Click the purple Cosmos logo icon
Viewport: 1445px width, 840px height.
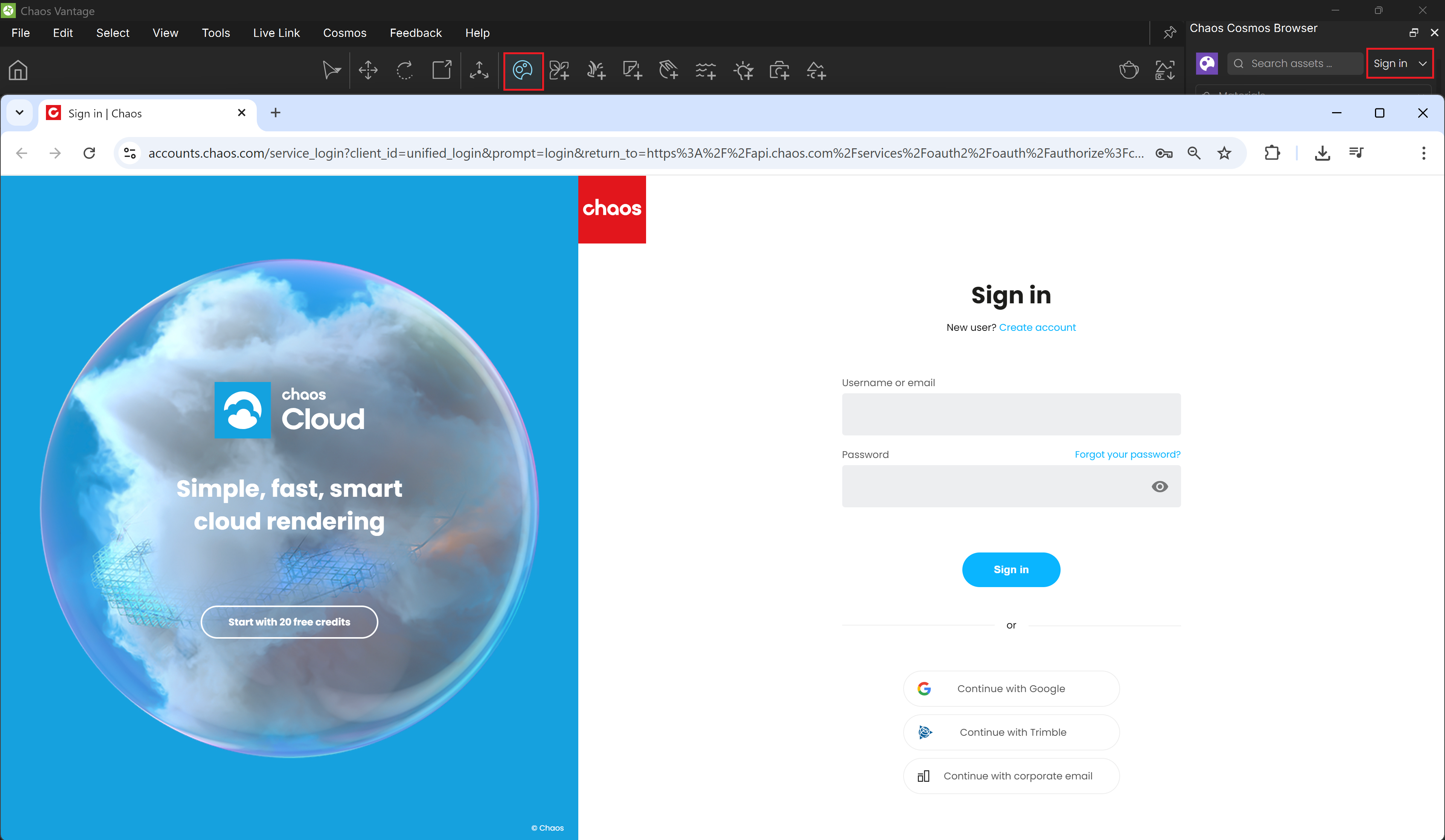pyautogui.click(x=1207, y=64)
